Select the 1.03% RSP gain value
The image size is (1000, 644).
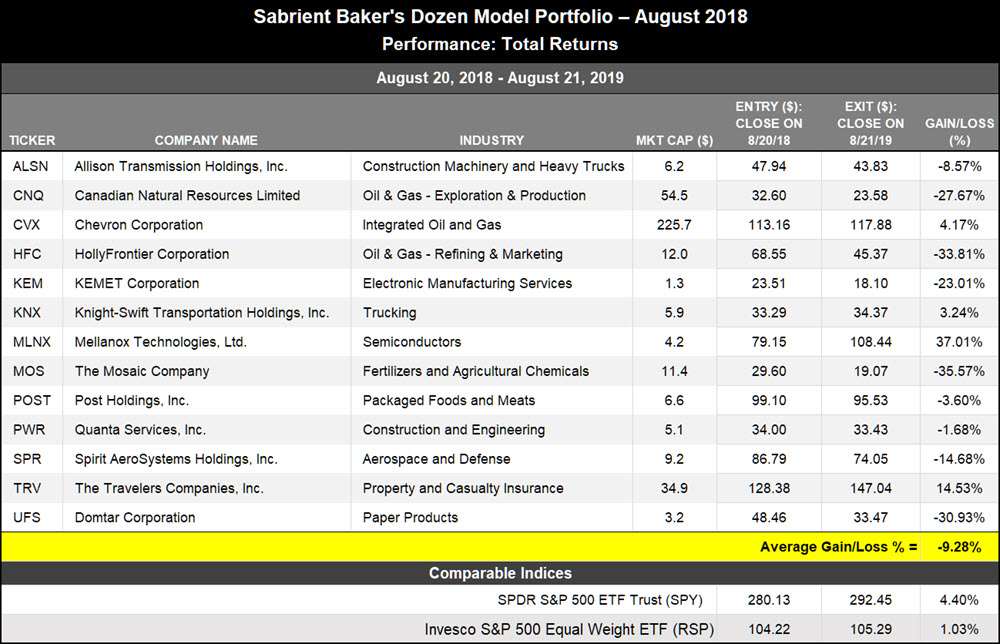pyautogui.click(x=959, y=629)
